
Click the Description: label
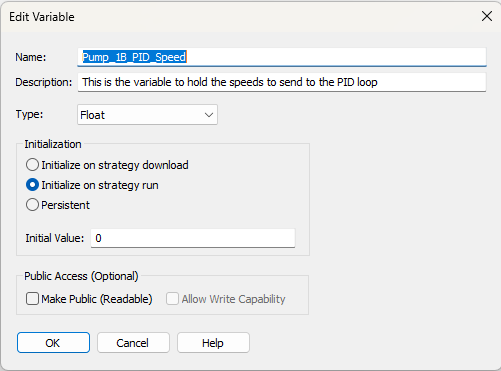point(44,82)
